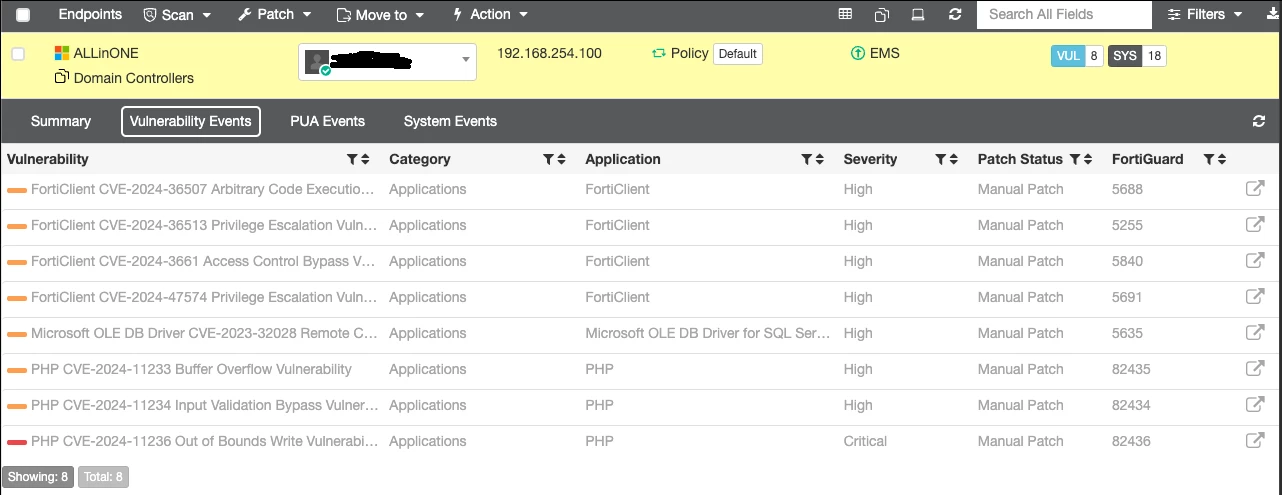1282x495 pixels.
Task: Open the System Events tab
Action: coord(450,121)
